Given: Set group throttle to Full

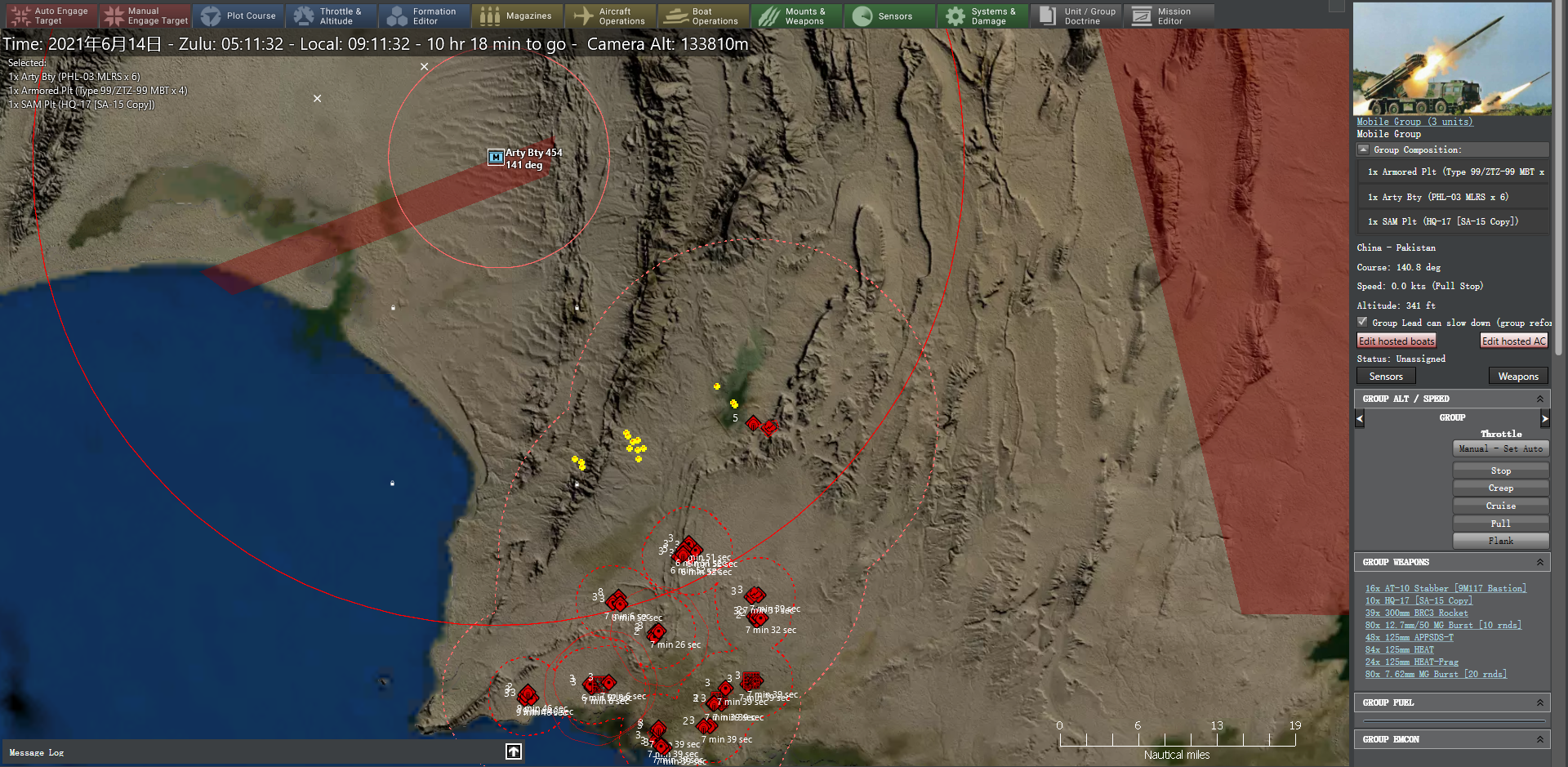Looking at the screenshot, I should click(1501, 524).
